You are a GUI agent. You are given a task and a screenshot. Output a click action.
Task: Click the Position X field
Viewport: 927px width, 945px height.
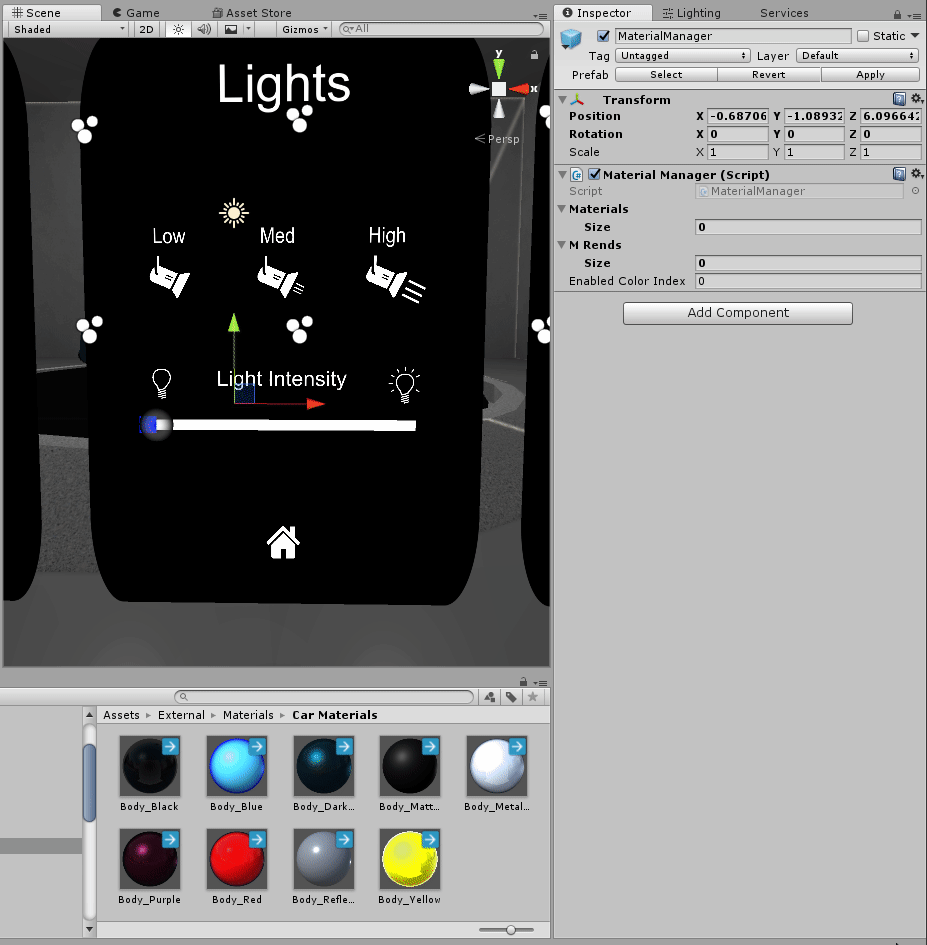click(x=738, y=116)
